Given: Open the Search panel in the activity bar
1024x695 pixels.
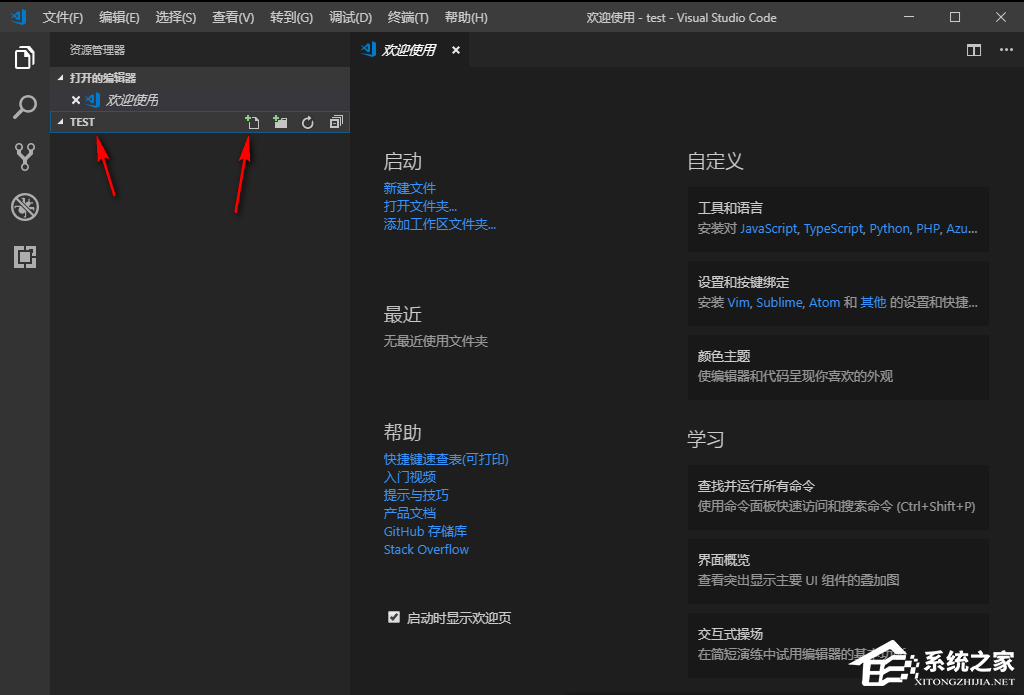Looking at the screenshot, I should point(24,105).
